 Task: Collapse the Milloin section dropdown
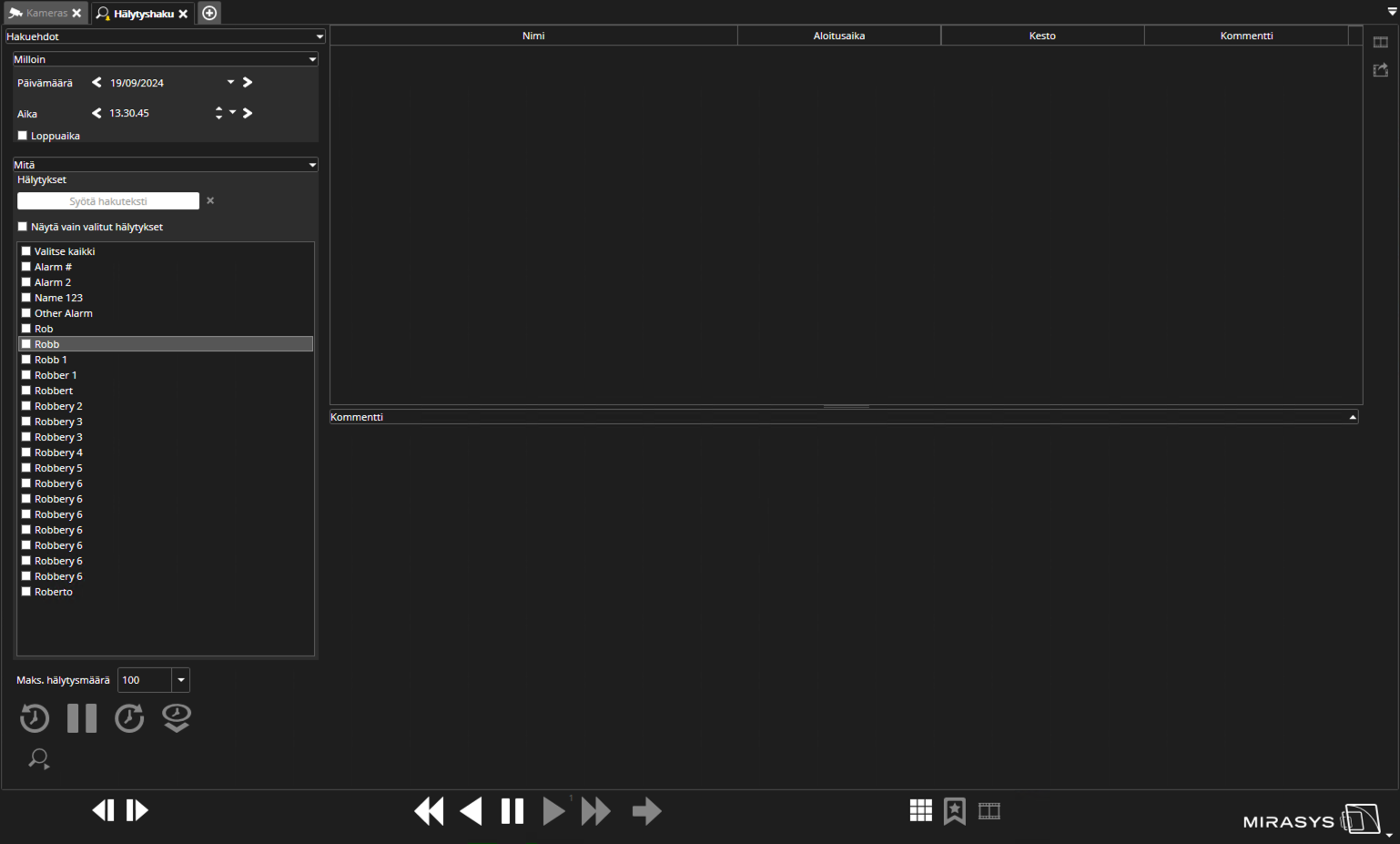pos(312,59)
